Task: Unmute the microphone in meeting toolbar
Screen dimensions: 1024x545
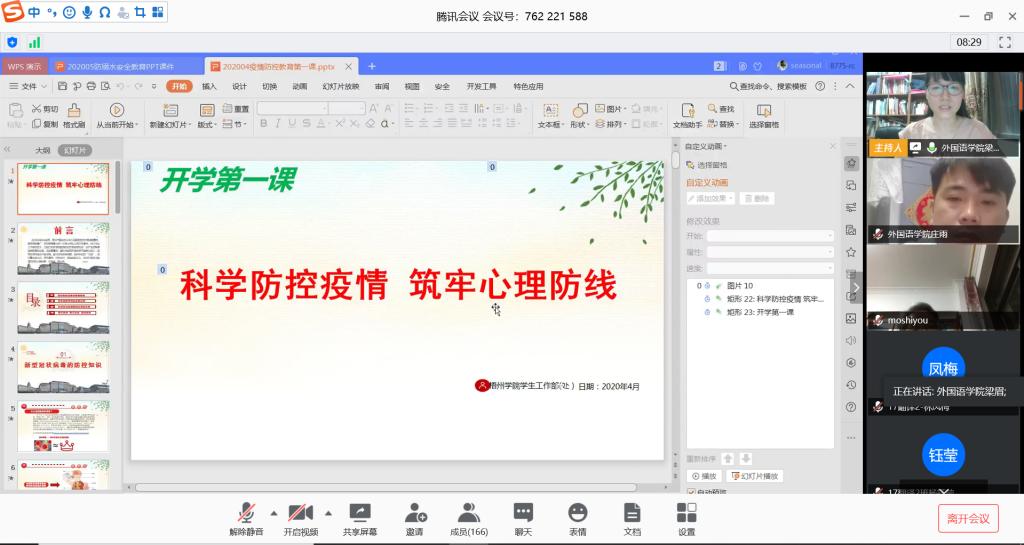Action: (x=246, y=519)
